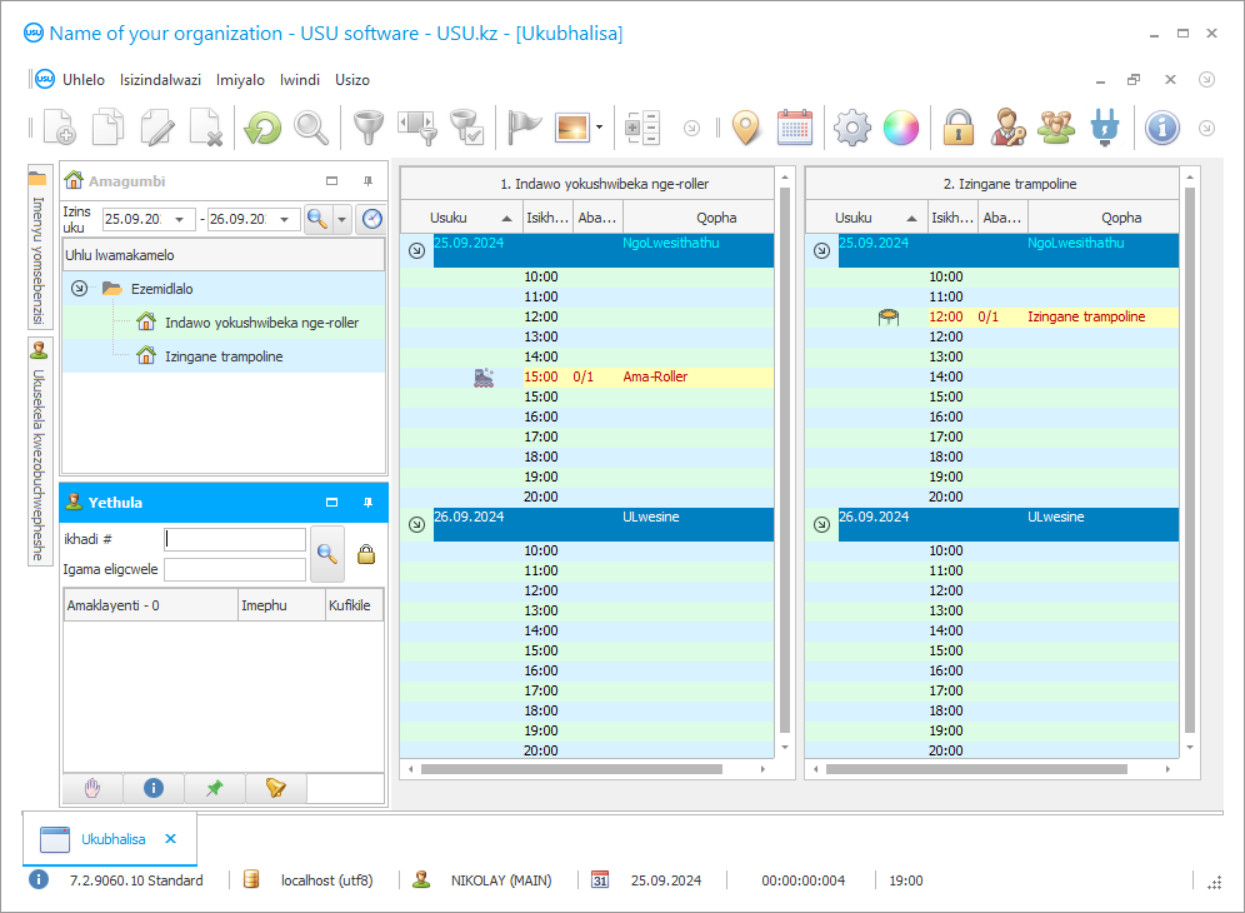Click the client search magnifier button in Yethula
This screenshot has height=913, width=1245.
[x=327, y=554]
